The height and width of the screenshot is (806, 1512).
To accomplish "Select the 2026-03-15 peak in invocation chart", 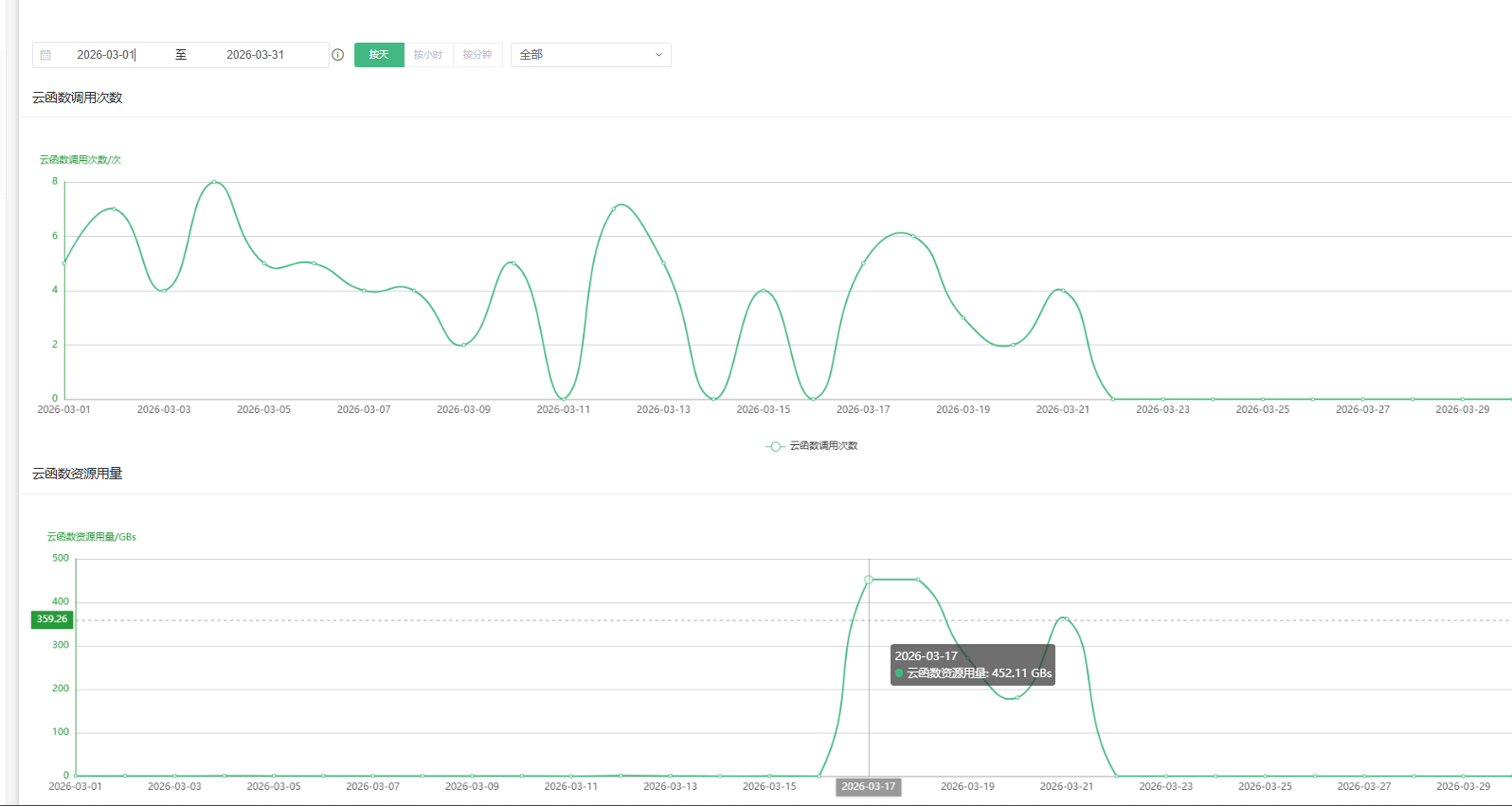I will [x=764, y=291].
